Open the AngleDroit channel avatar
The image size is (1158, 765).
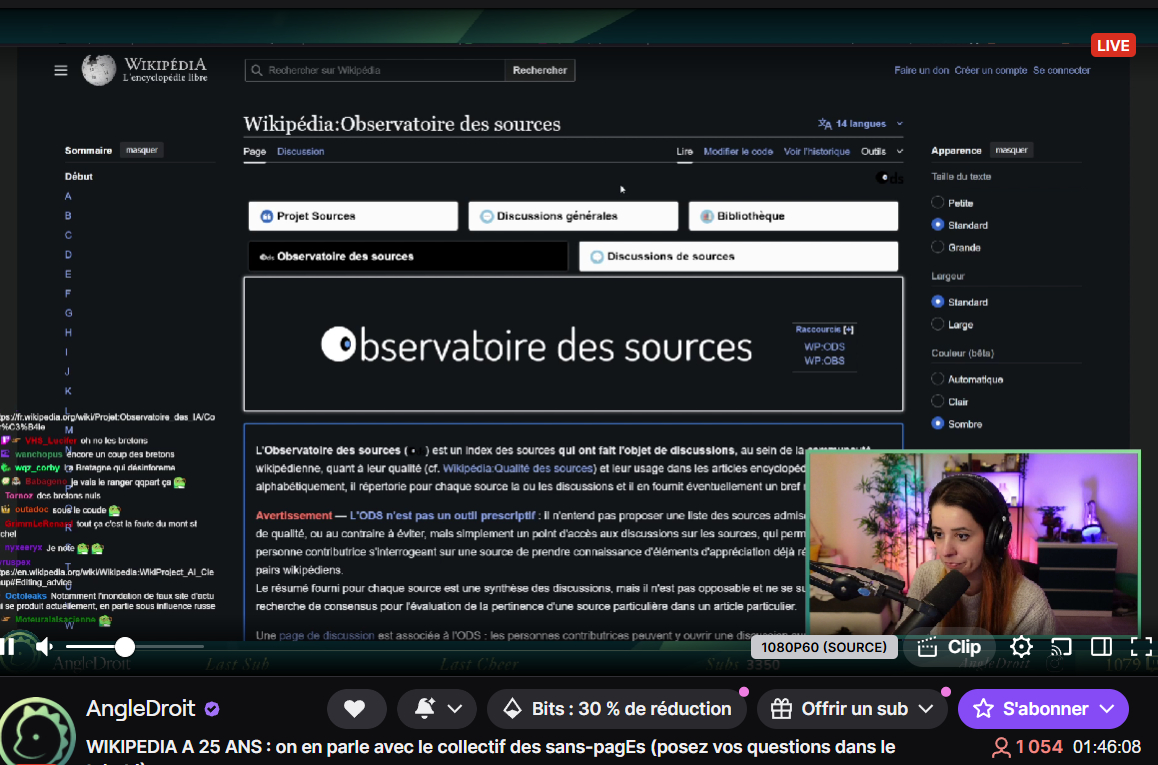pos(38,728)
